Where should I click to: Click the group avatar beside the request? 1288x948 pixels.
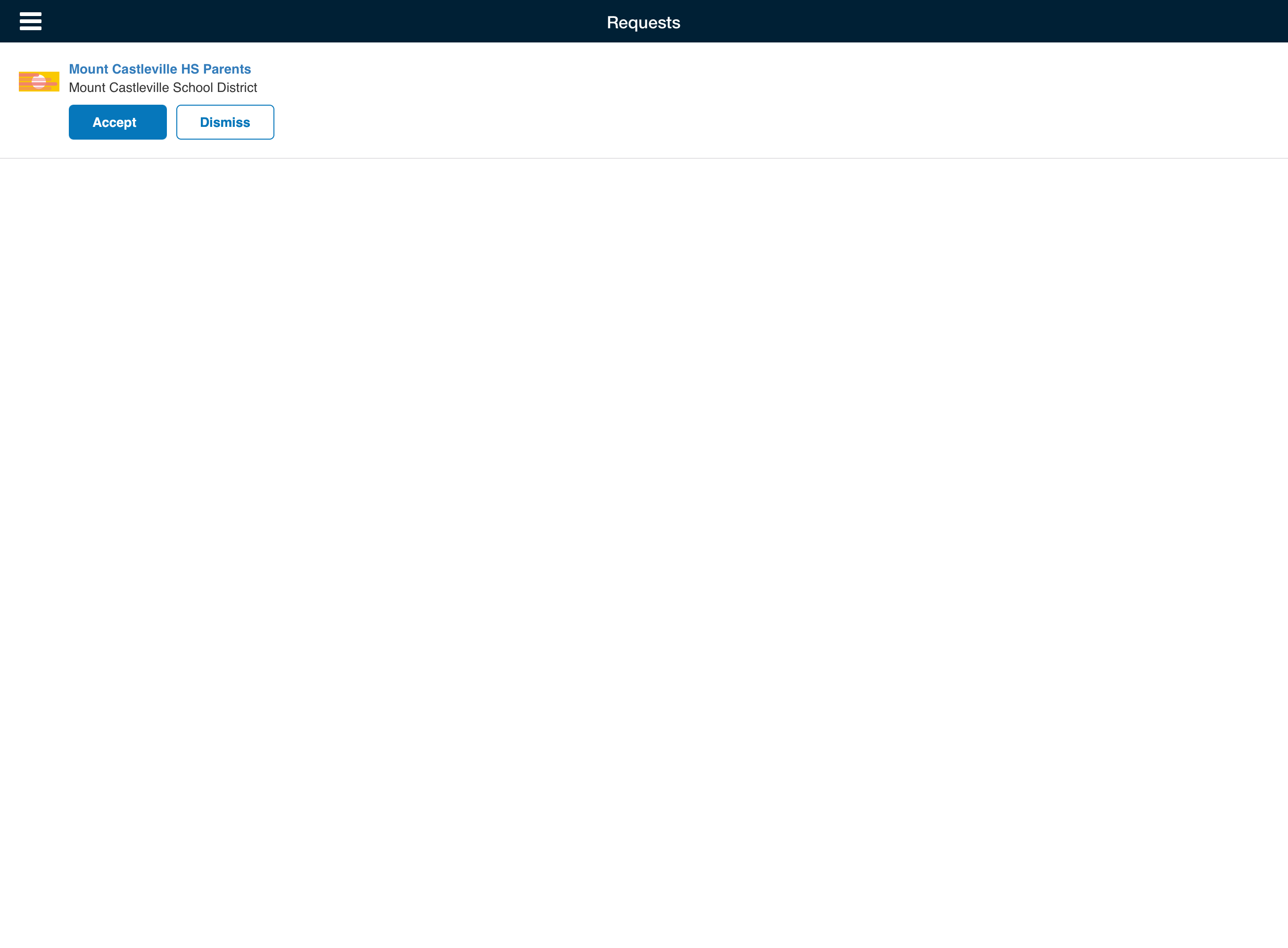39,82
